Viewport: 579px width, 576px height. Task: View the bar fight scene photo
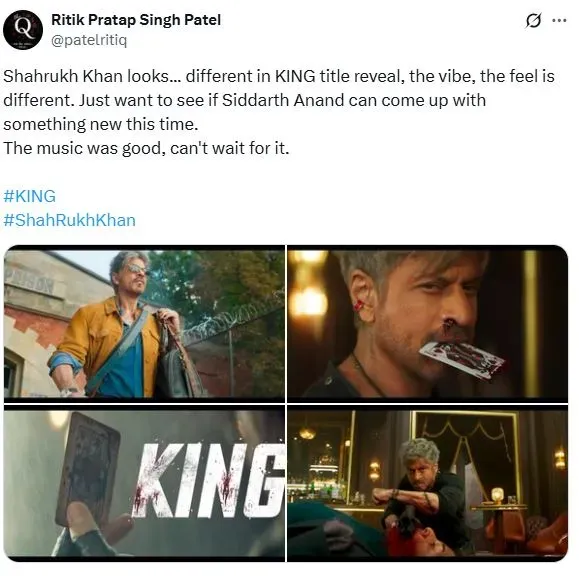coord(428,483)
